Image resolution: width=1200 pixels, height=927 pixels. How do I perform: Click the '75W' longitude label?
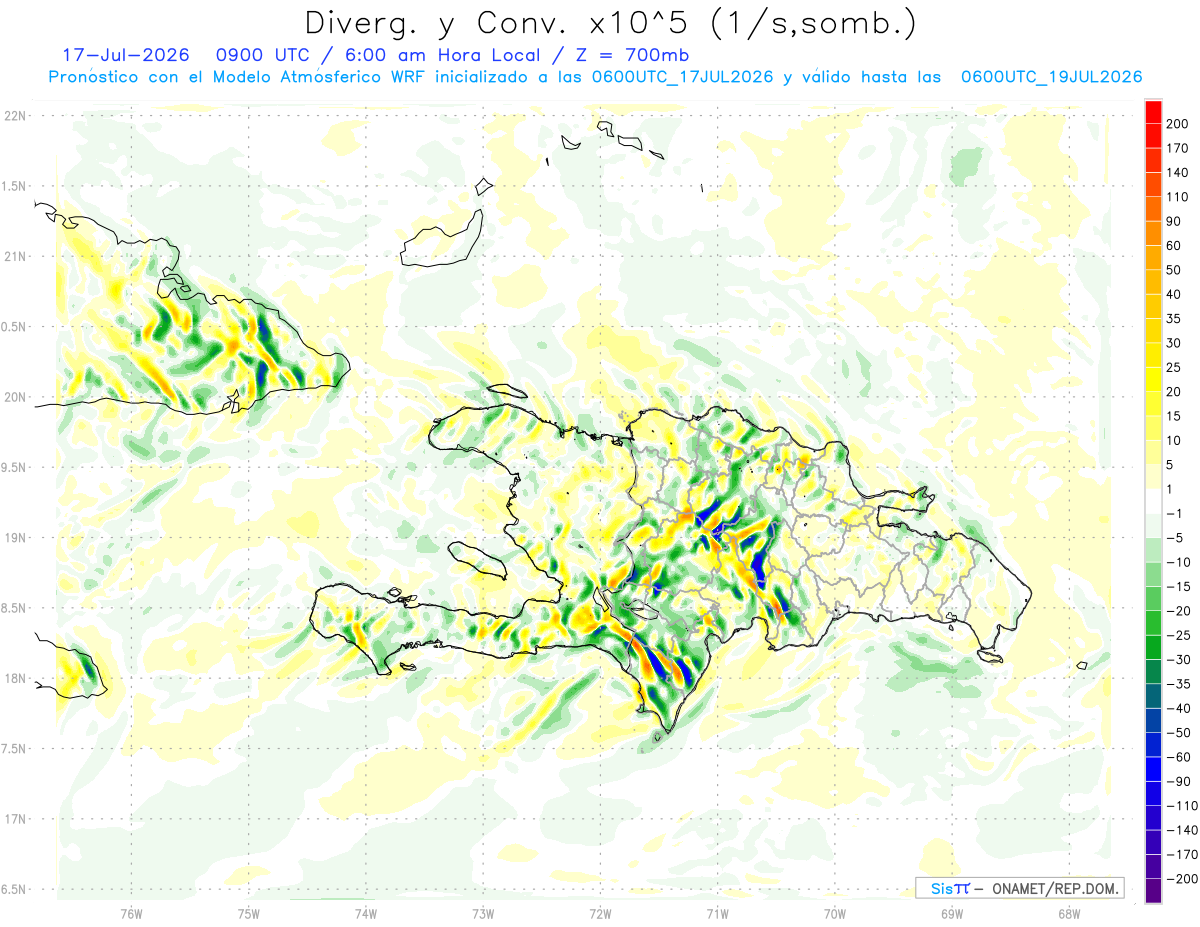coord(248,913)
